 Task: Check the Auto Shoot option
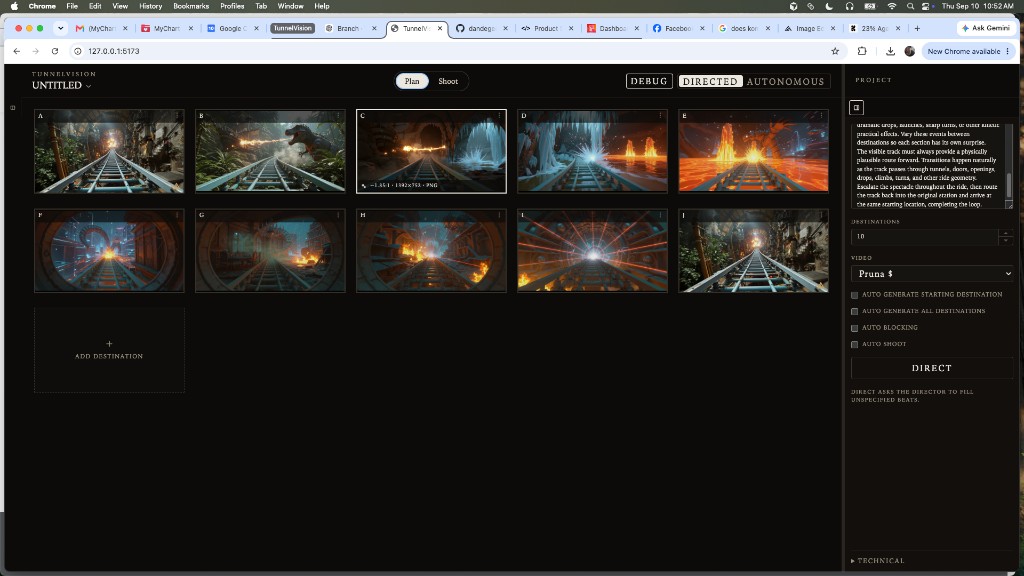pos(854,344)
